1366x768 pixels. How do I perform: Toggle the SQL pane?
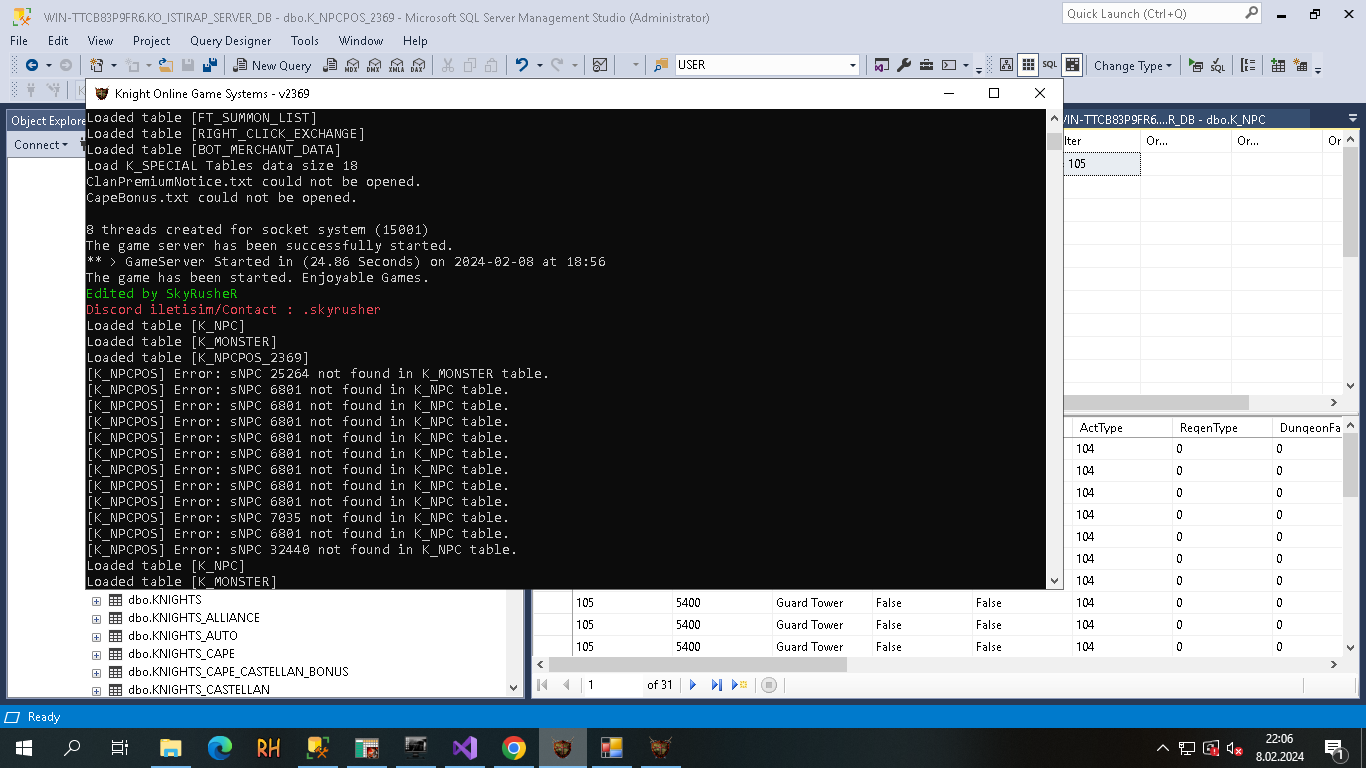click(1050, 65)
